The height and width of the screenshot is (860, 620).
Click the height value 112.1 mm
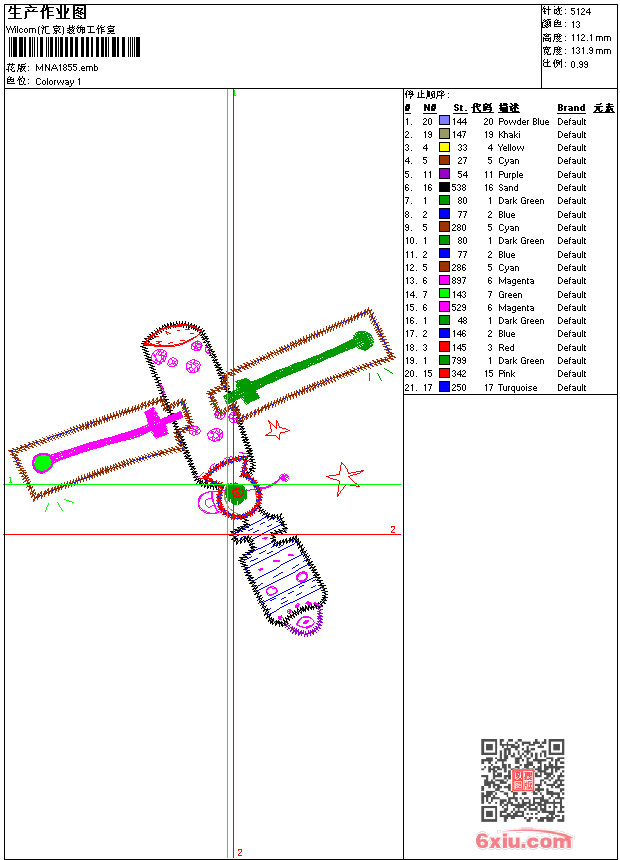(x=591, y=37)
